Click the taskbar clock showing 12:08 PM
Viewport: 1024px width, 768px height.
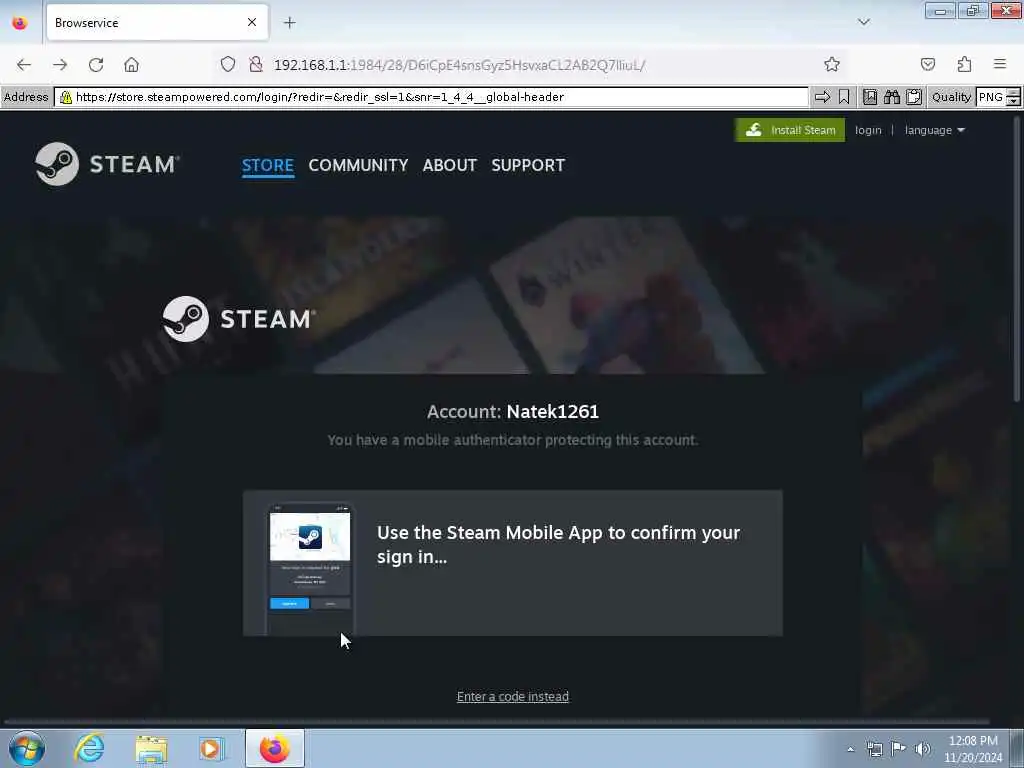pos(973,748)
